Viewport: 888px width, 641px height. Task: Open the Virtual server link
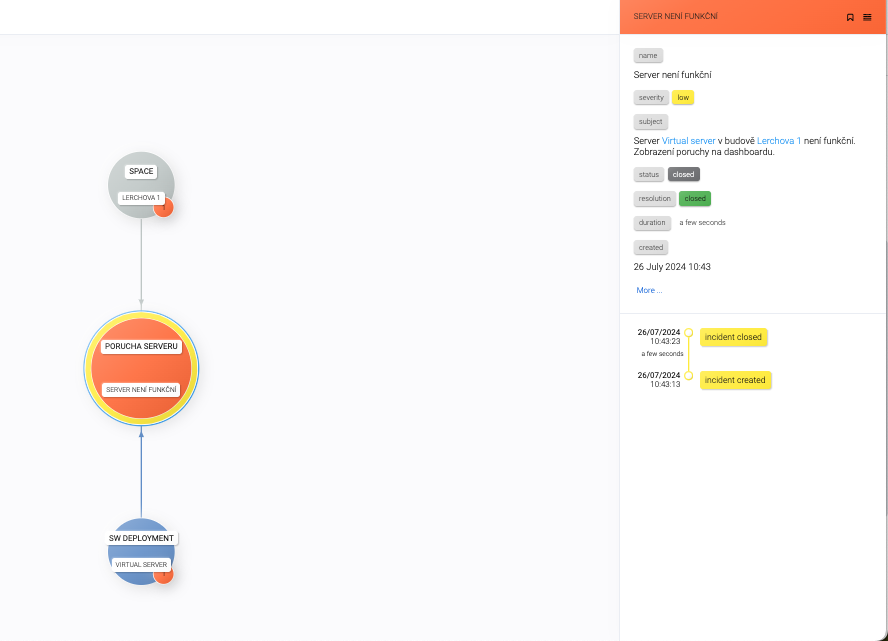[688, 141]
